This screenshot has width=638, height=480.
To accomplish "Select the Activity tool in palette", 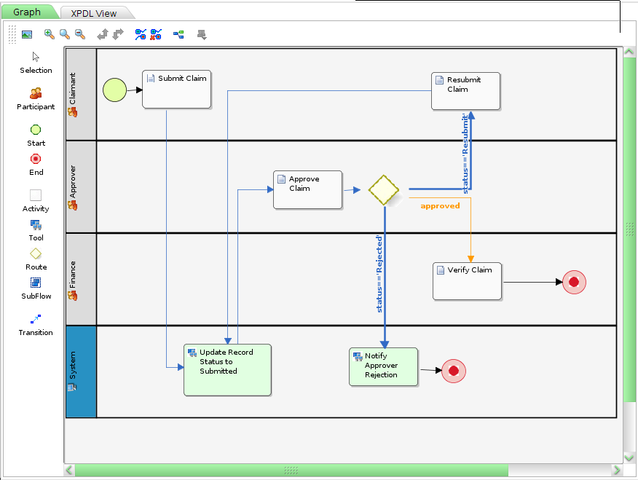I will [36, 201].
